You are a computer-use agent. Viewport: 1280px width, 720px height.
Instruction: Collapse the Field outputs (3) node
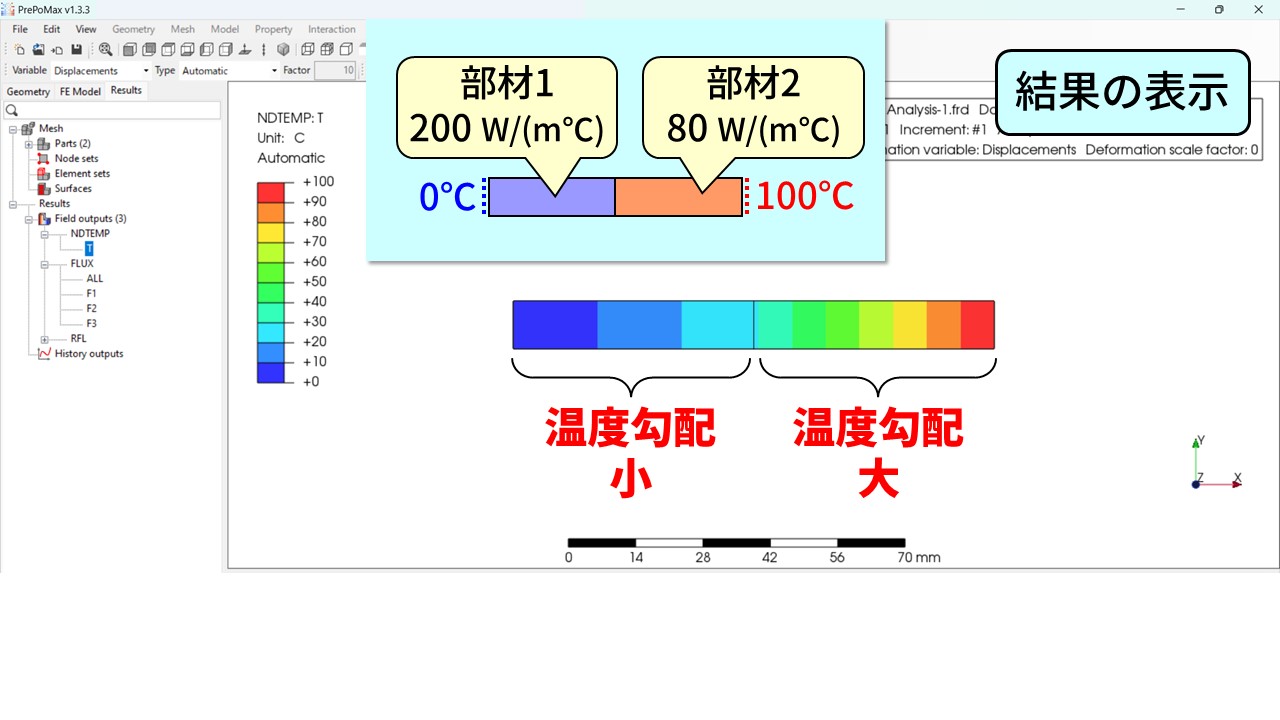pos(29,218)
